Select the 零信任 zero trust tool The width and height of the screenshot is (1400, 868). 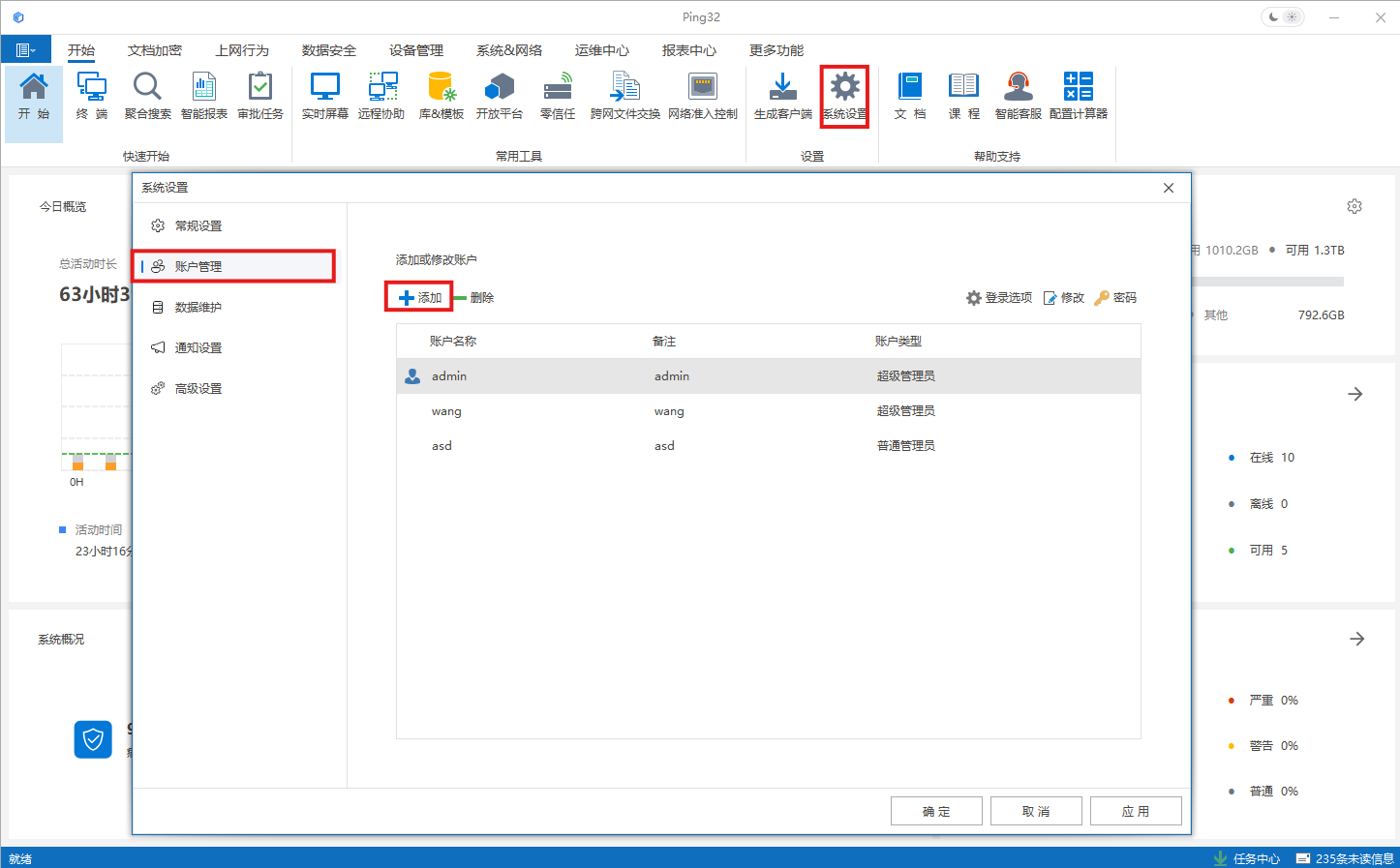pyautogui.click(x=558, y=95)
